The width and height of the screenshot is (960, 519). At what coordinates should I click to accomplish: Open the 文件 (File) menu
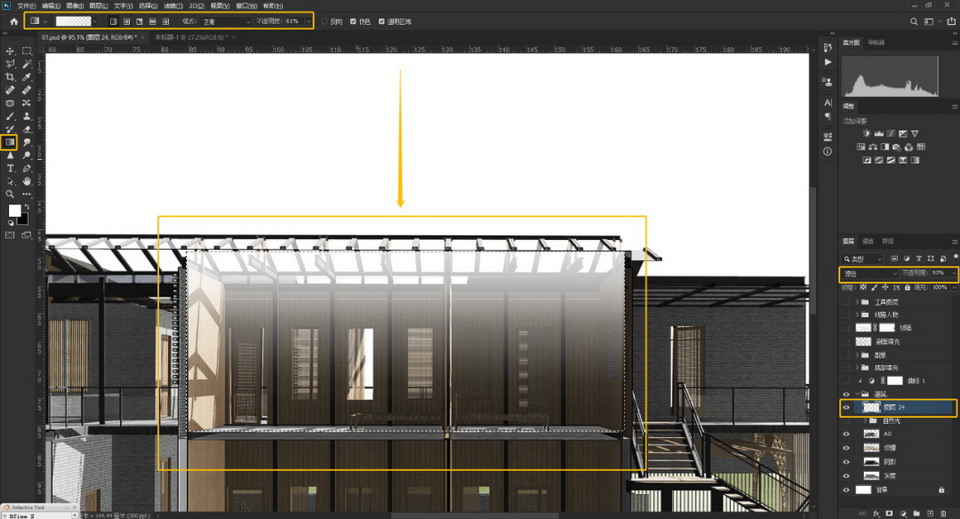point(25,5)
